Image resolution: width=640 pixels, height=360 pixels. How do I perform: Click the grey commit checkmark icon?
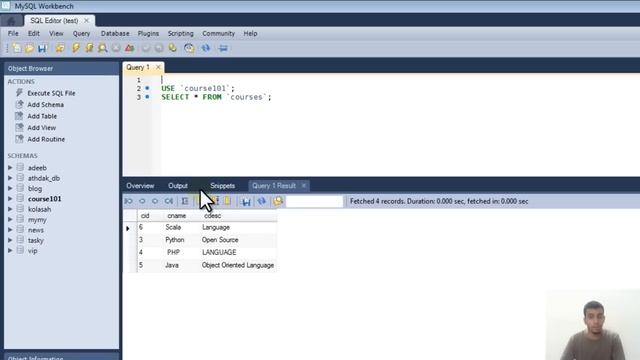click(x=146, y=48)
